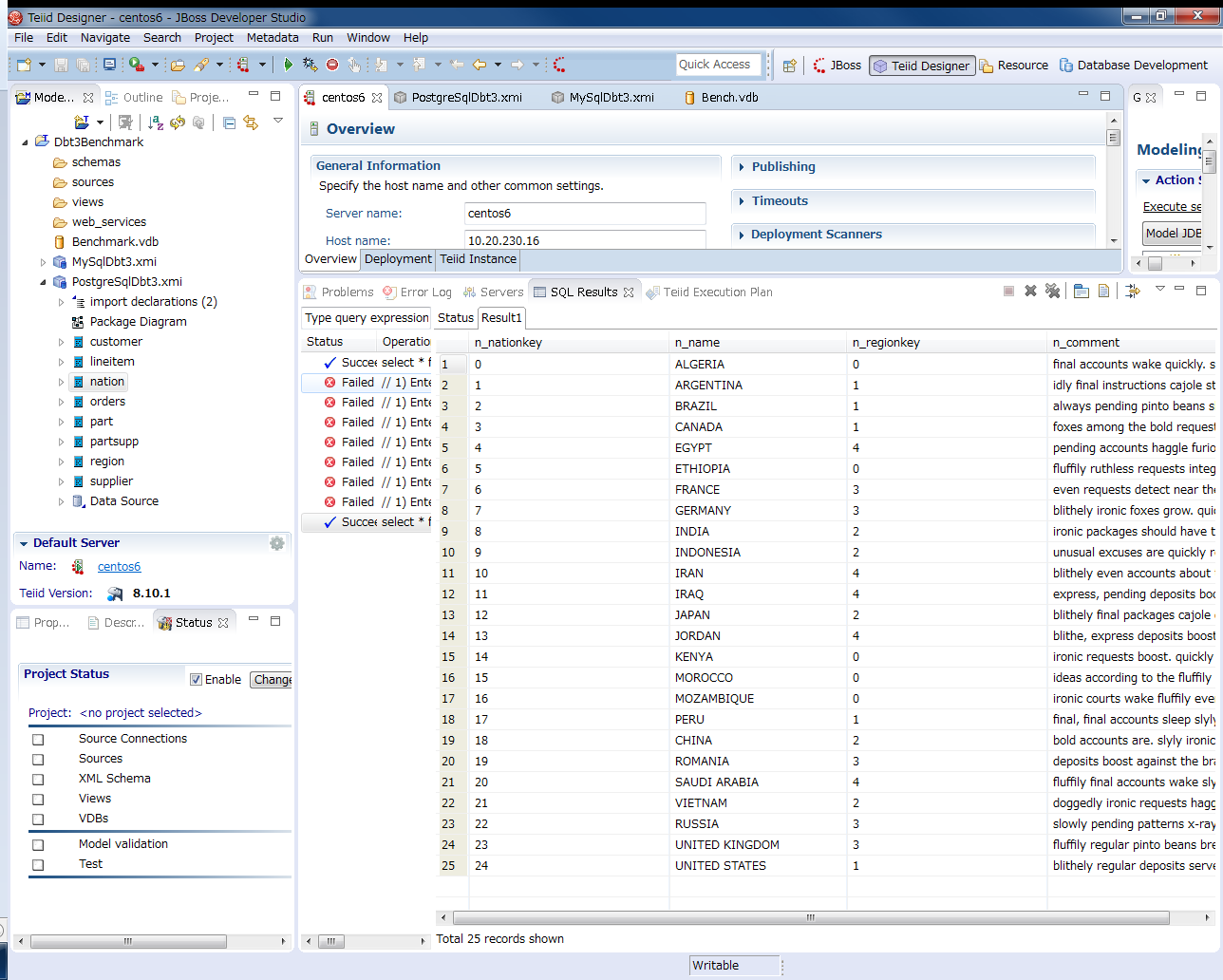Open the Project menu
The image size is (1223, 980).
click(x=214, y=38)
